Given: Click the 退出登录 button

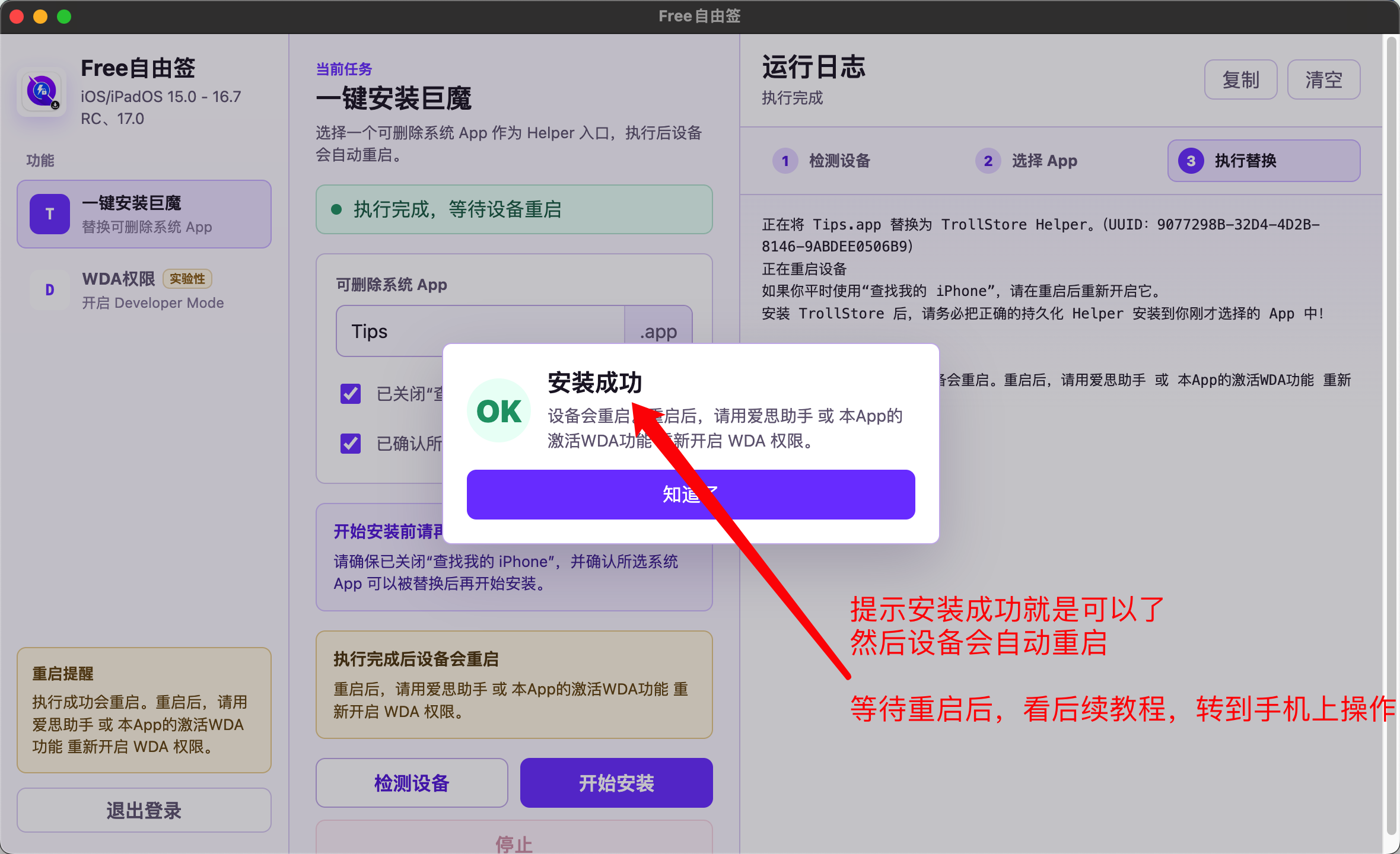Looking at the screenshot, I should click(144, 810).
